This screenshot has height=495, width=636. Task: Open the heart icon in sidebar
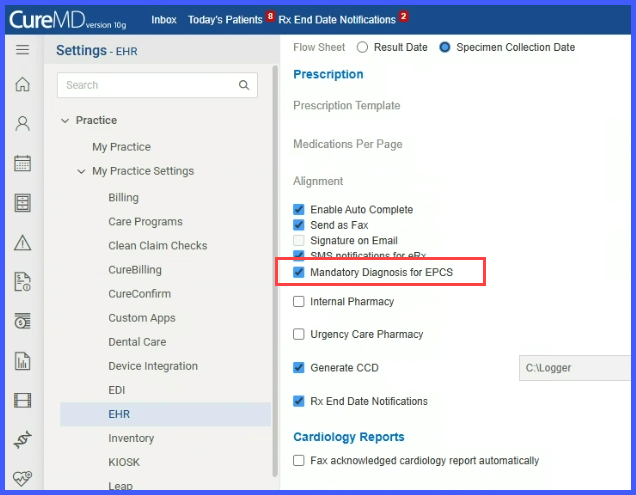(22, 478)
